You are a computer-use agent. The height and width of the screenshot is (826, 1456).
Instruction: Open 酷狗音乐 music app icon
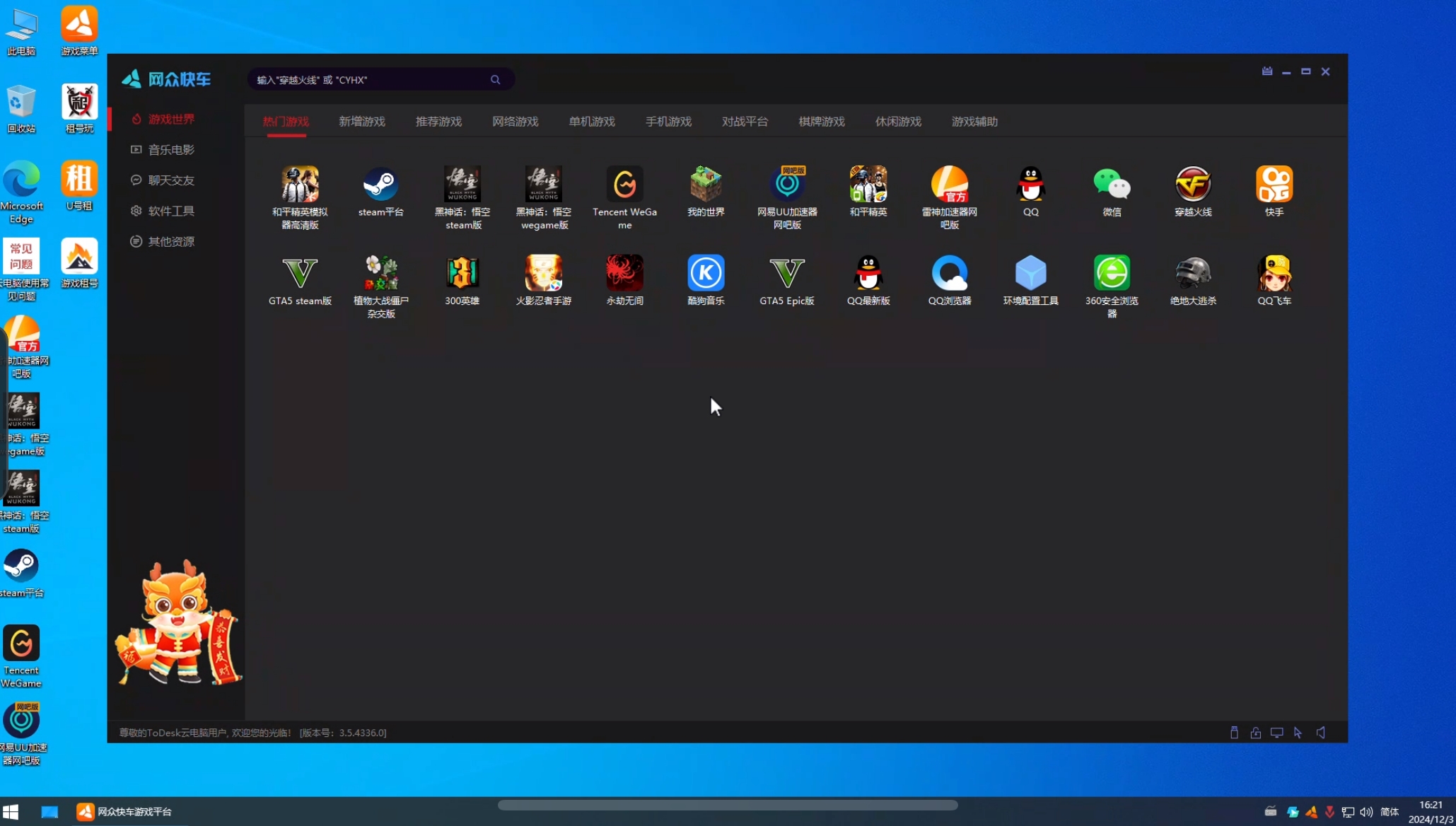706,274
